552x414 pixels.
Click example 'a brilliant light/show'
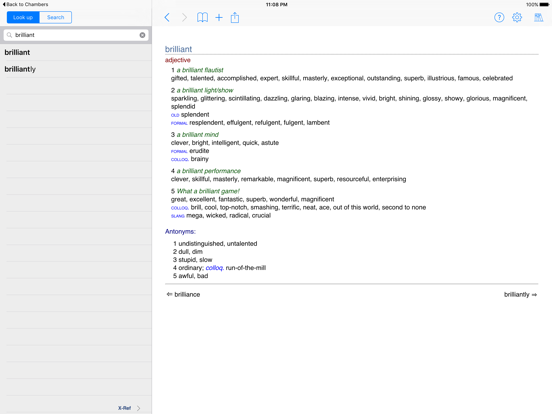205,90
